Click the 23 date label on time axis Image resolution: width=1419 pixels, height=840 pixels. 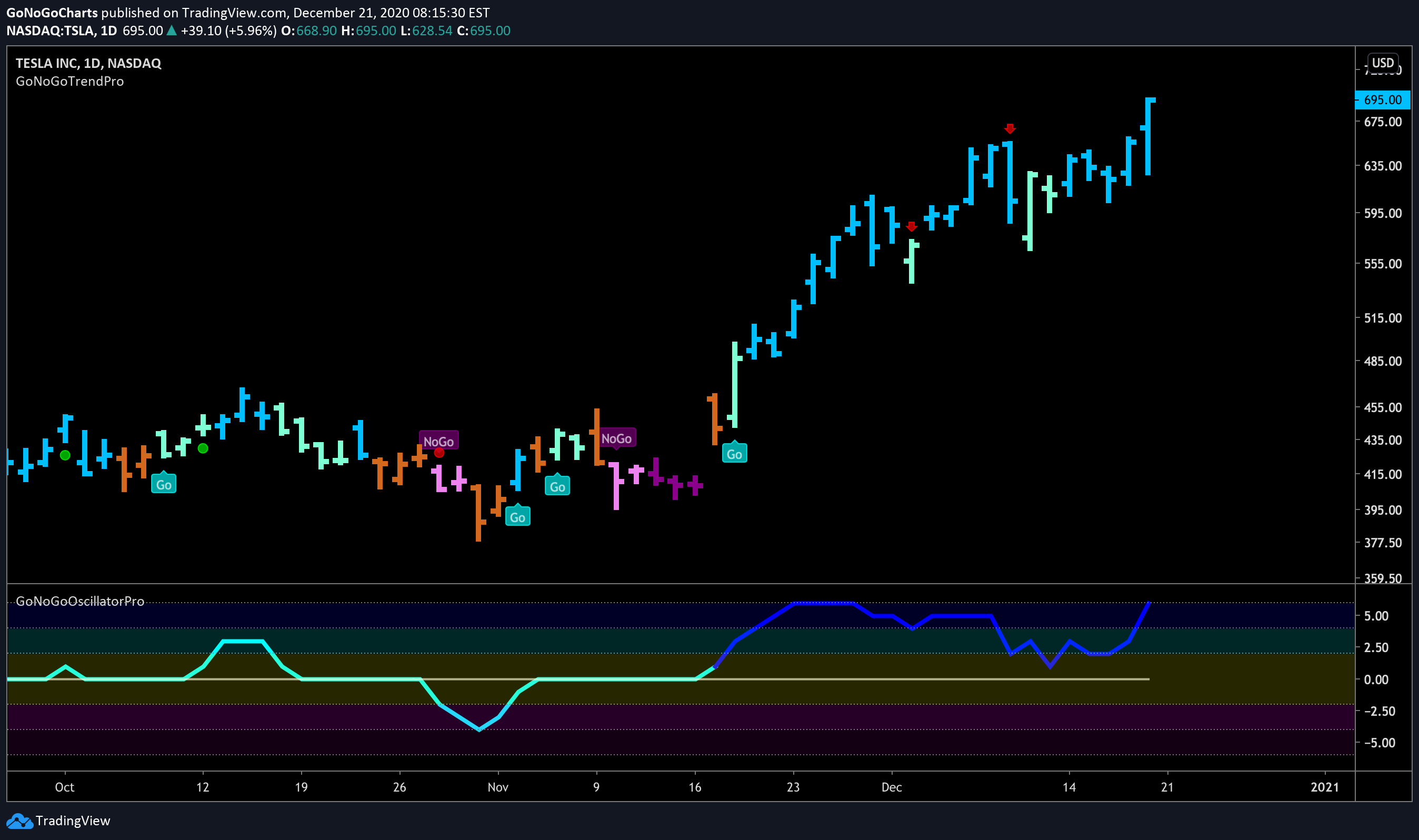(793, 787)
